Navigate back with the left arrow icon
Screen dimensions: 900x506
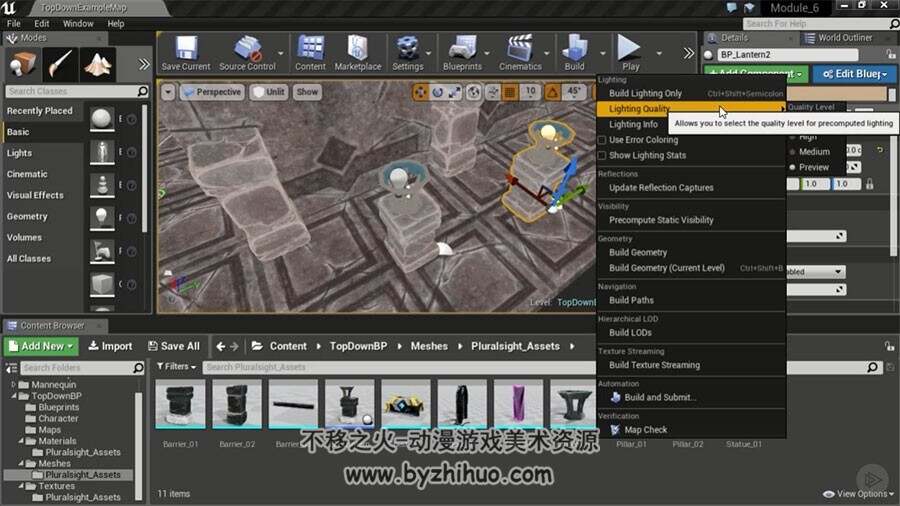(220, 347)
